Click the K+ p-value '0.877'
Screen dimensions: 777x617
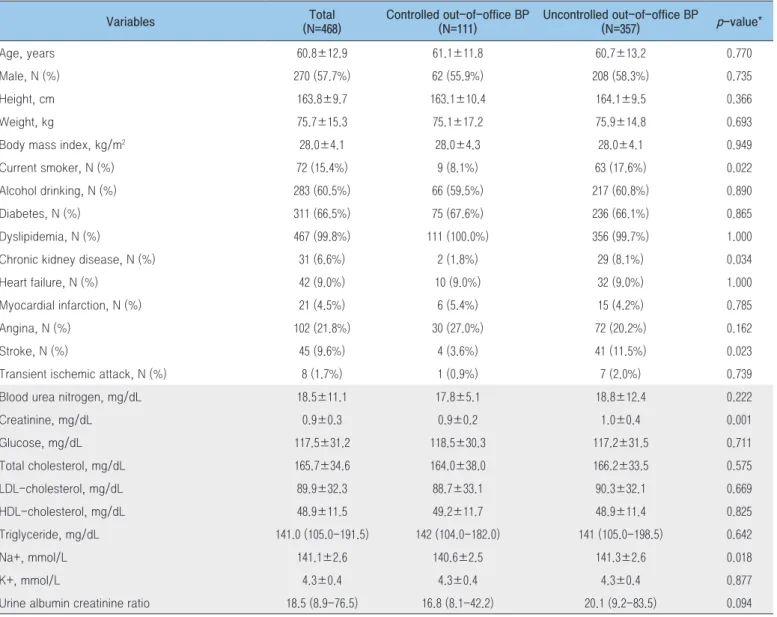point(739,580)
